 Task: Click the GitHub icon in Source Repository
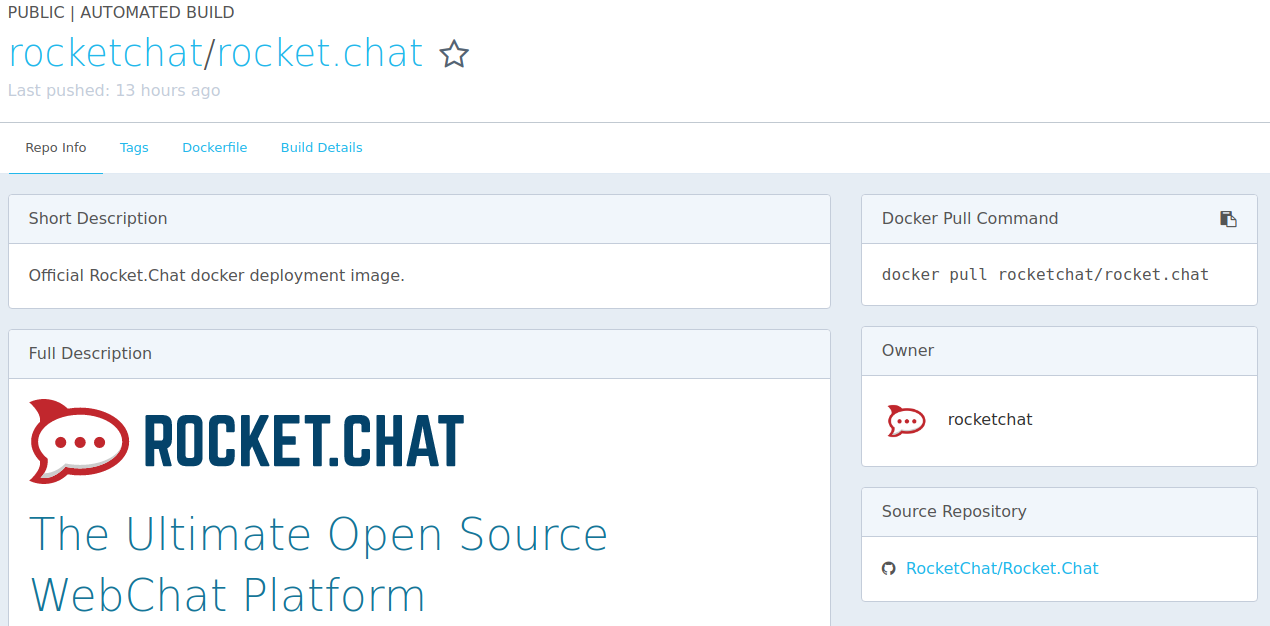[888, 569]
